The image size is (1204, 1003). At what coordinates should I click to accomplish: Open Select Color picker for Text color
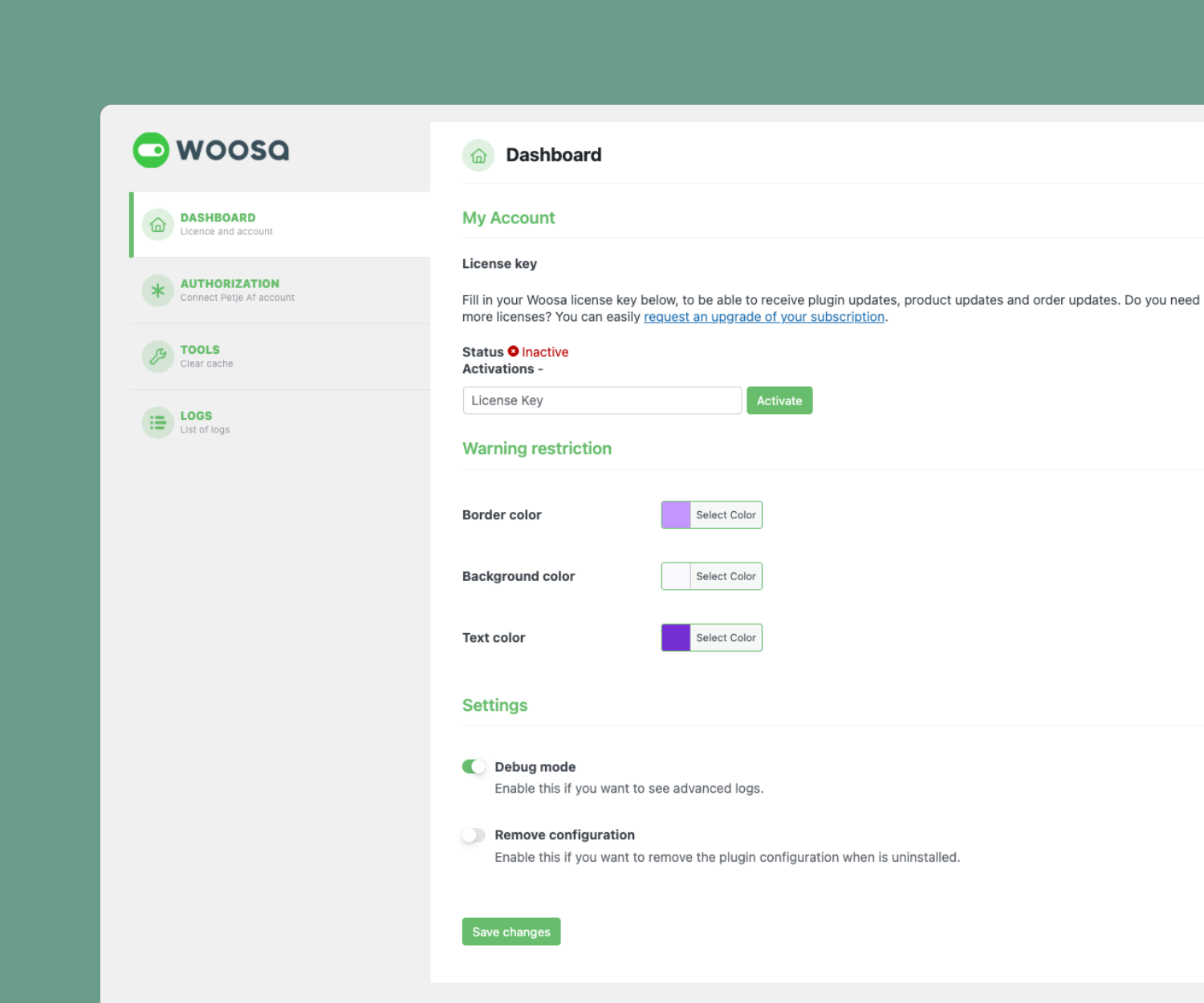pyautogui.click(x=725, y=637)
